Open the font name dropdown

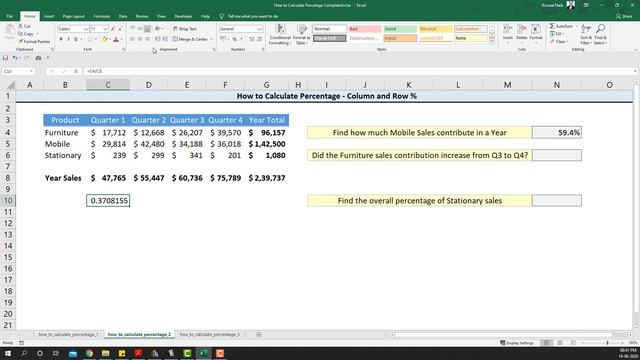click(86, 29)
